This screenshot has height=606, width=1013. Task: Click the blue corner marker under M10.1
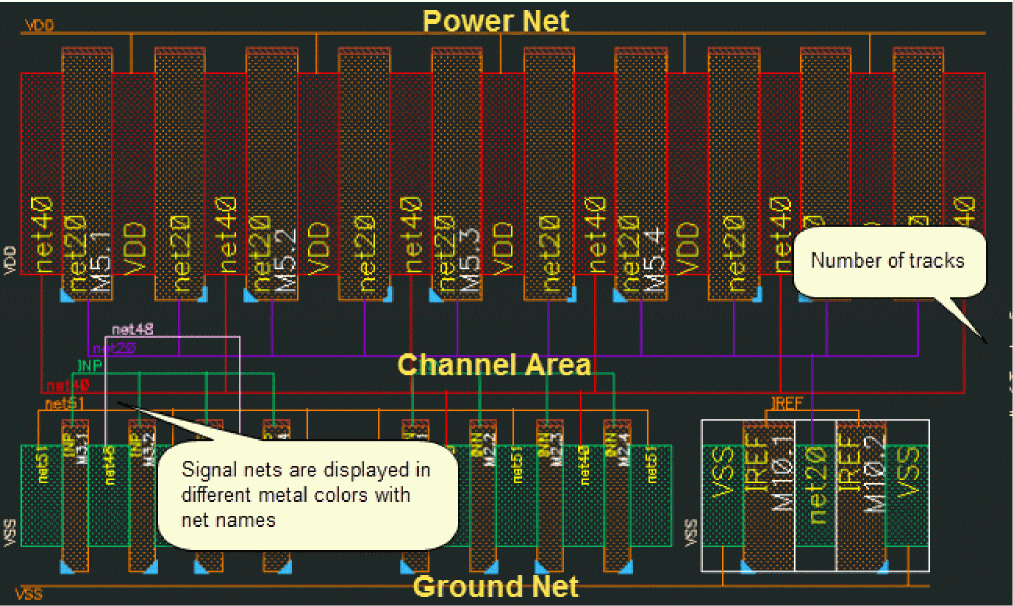click(748, 567)
